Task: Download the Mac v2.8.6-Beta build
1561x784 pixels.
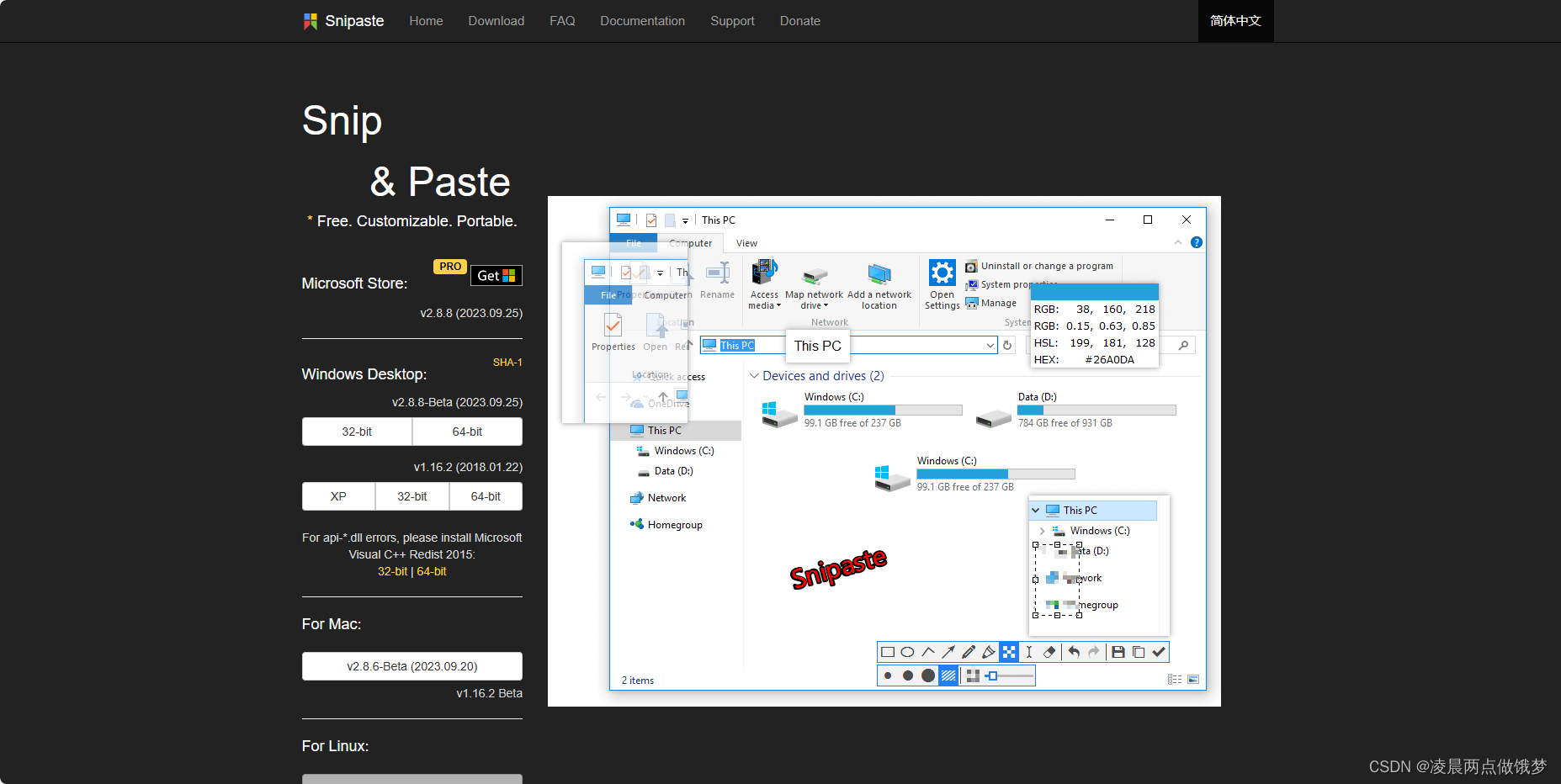Action: (412, 666)
